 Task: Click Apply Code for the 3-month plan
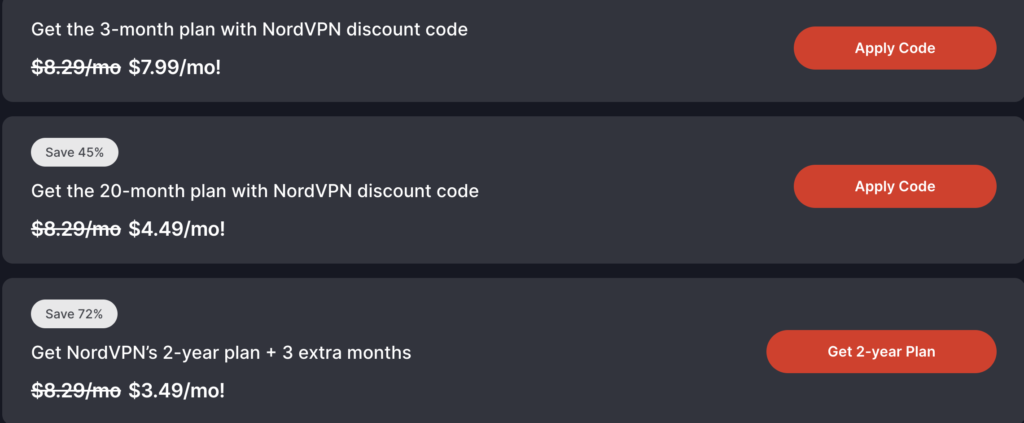pyautogui.click(x=895, y=48)
